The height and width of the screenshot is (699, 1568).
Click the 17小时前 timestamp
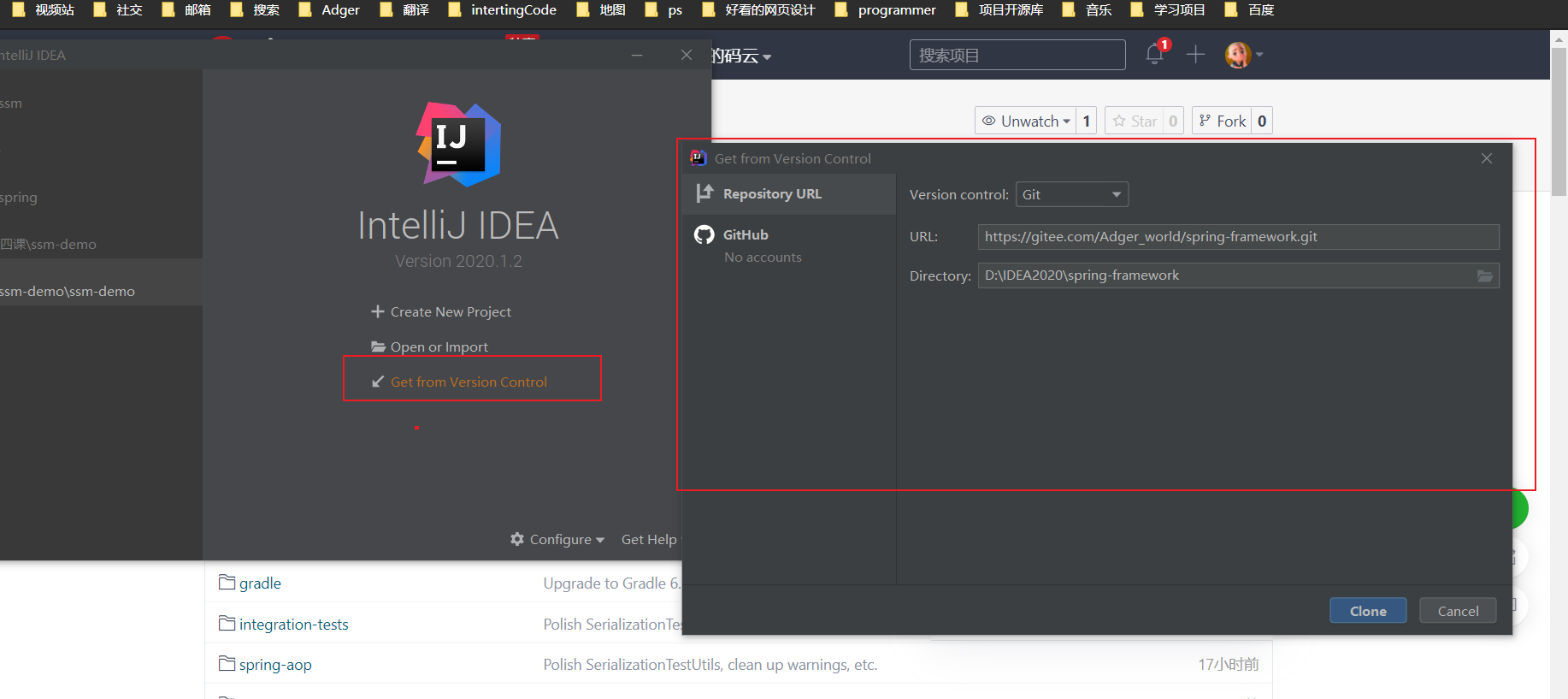[1229, 665]
